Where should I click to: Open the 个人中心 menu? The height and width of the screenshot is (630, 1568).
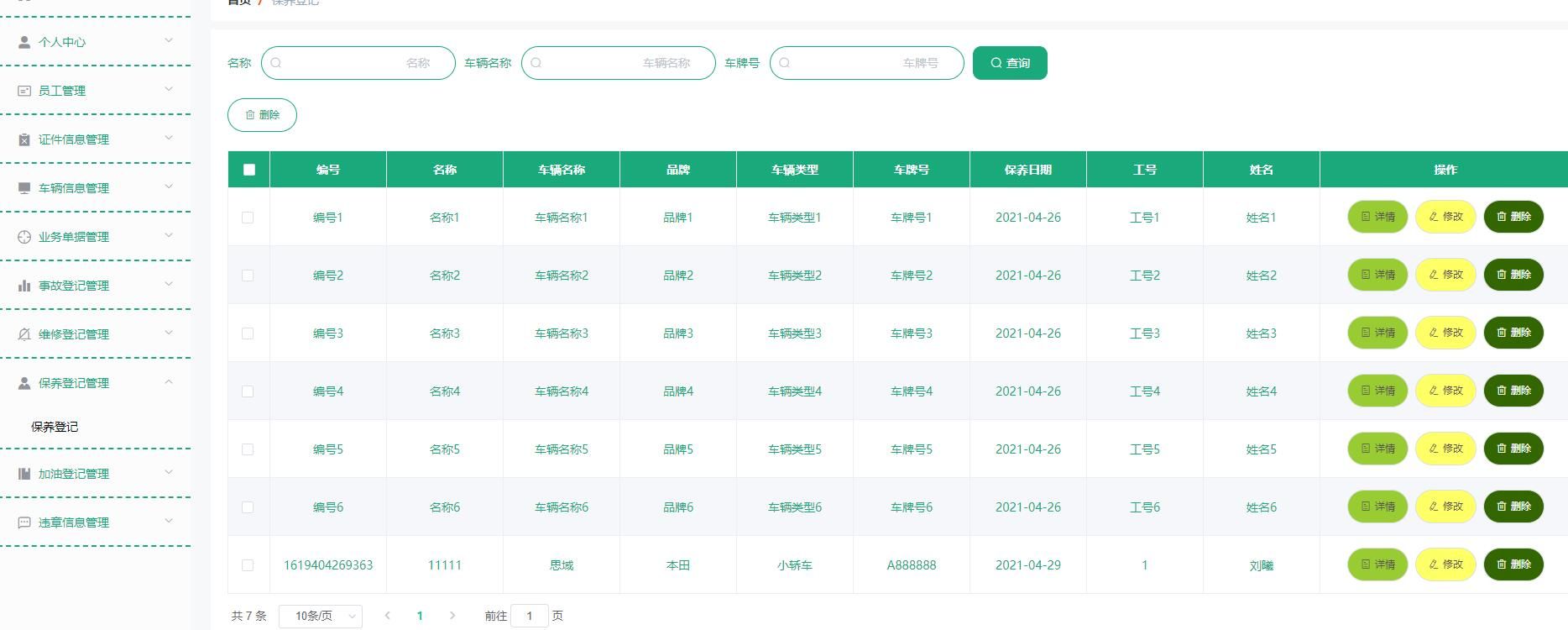95,41
